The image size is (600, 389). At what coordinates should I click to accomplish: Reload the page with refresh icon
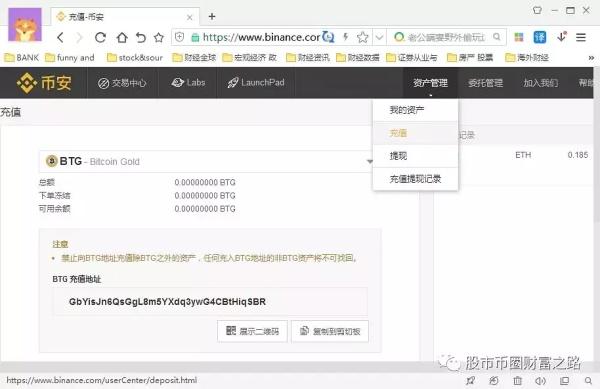(100, 37)
